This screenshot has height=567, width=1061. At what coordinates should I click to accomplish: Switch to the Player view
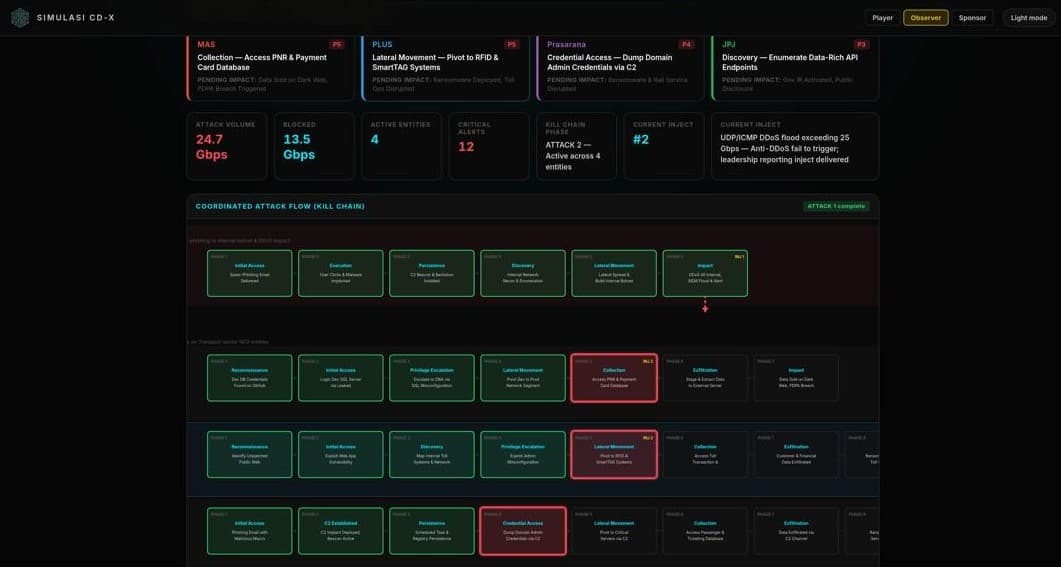point(882,18)
